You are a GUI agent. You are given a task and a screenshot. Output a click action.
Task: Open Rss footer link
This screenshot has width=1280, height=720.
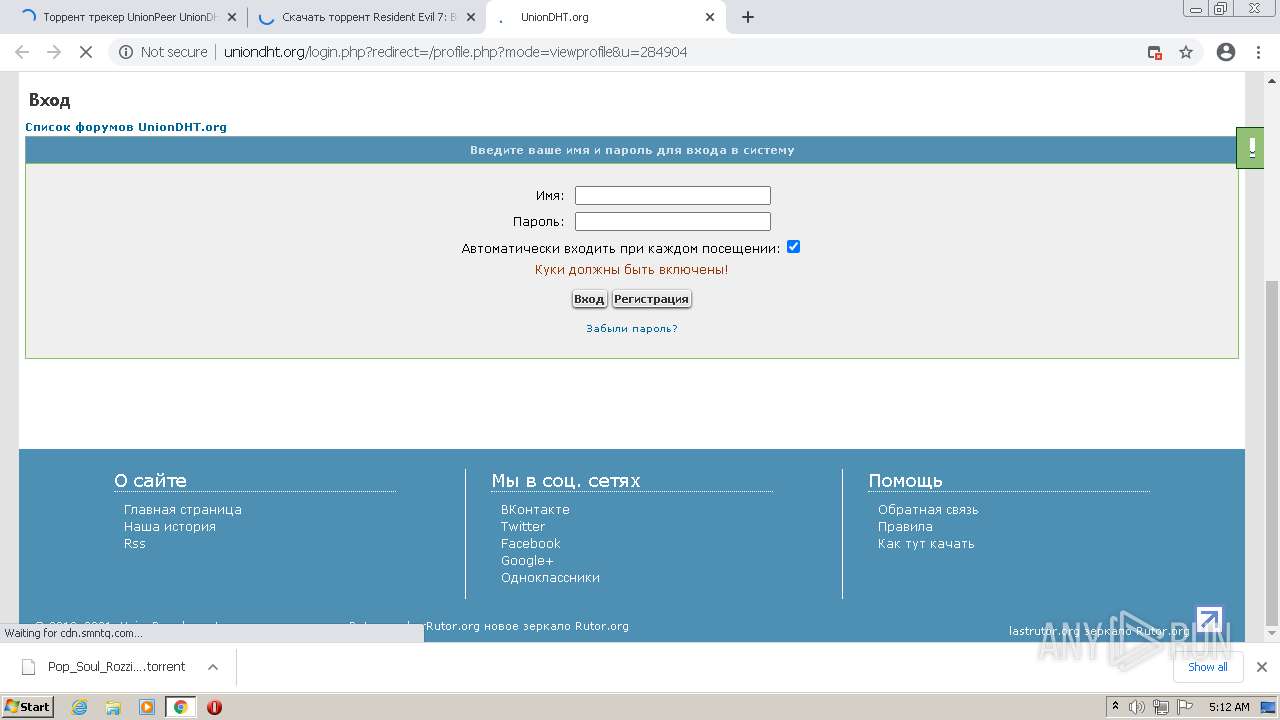135,544
